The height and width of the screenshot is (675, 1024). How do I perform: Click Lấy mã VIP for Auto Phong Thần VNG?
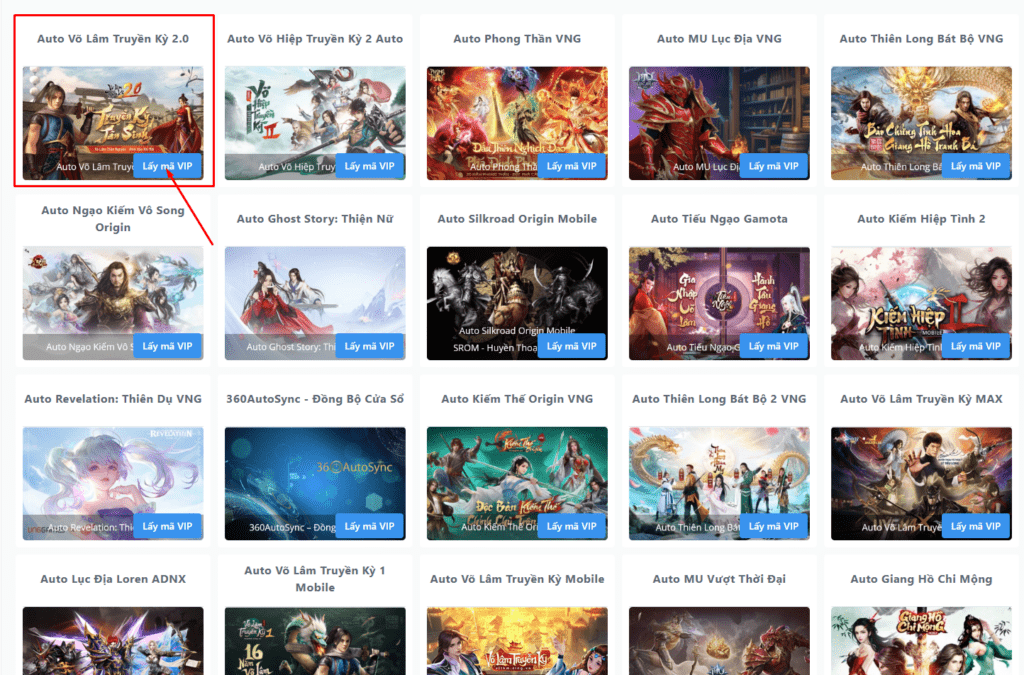pos(571,166)
